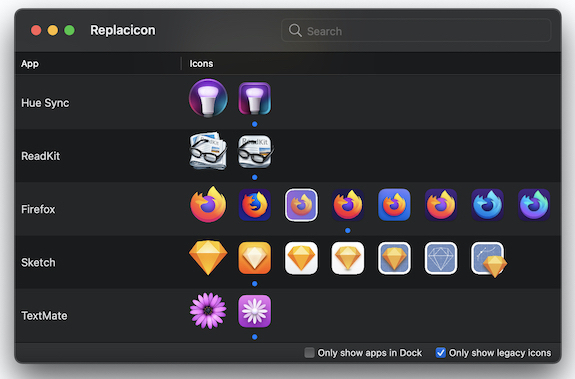Close the Replacicon window
The width and height of the screenshot is (575, 379).
coord(36,30)
